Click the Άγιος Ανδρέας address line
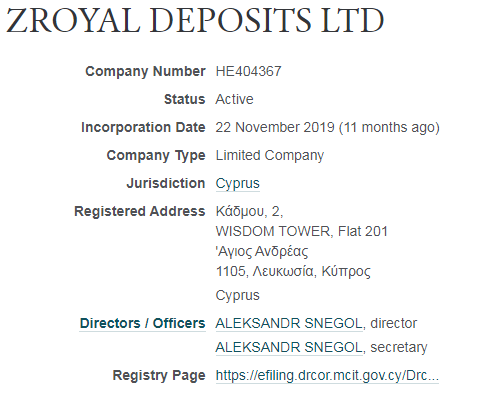503x398 pixels. pos(262,252)
